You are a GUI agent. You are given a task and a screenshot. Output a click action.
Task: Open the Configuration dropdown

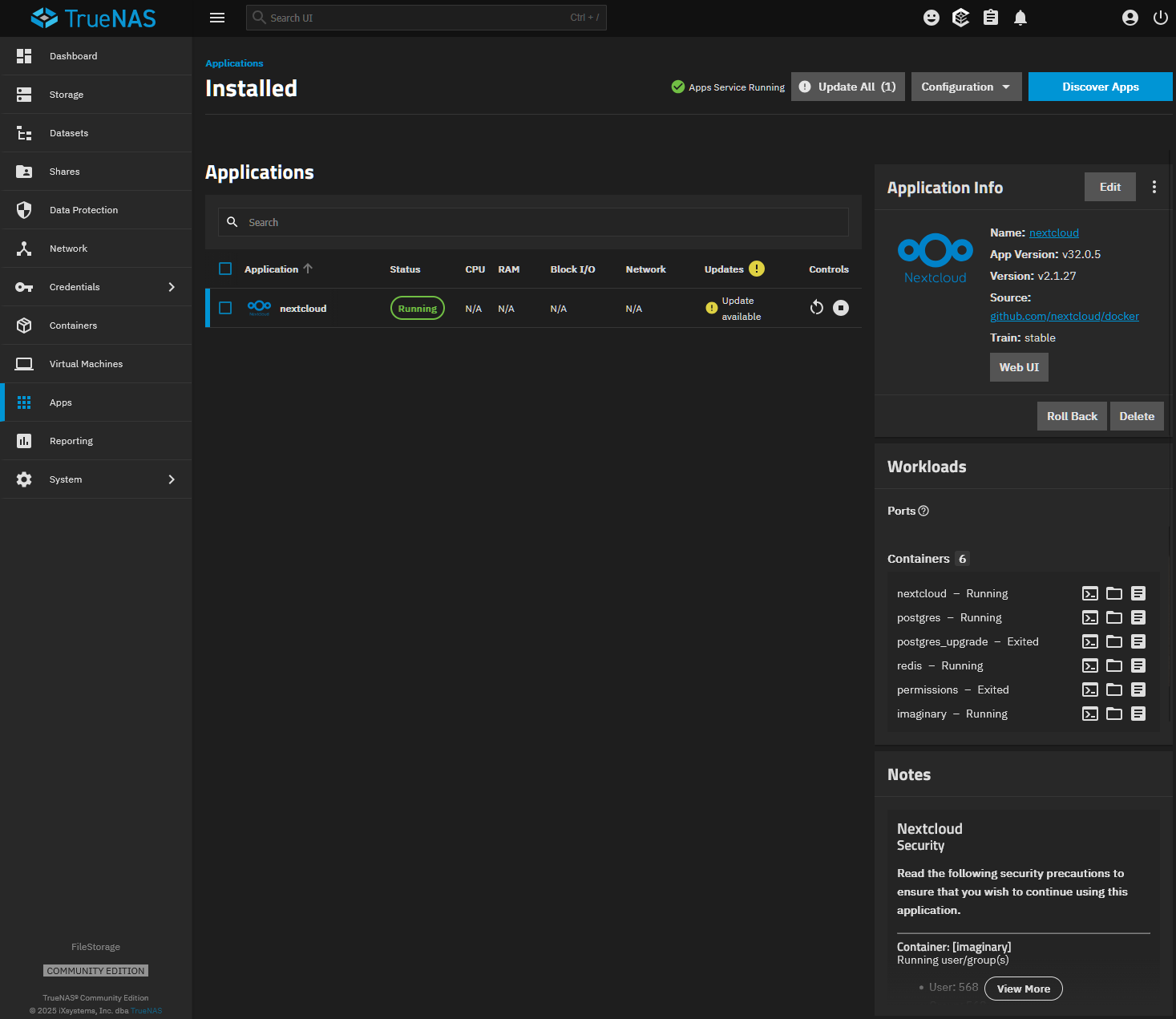(965, 87)
